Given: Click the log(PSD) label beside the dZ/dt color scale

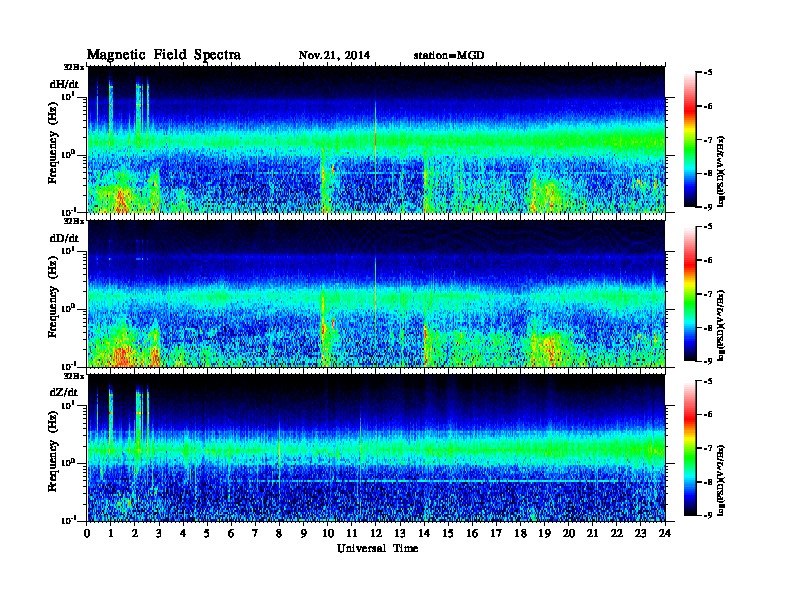Looking at the screenshot, I should tap(721, 480).
